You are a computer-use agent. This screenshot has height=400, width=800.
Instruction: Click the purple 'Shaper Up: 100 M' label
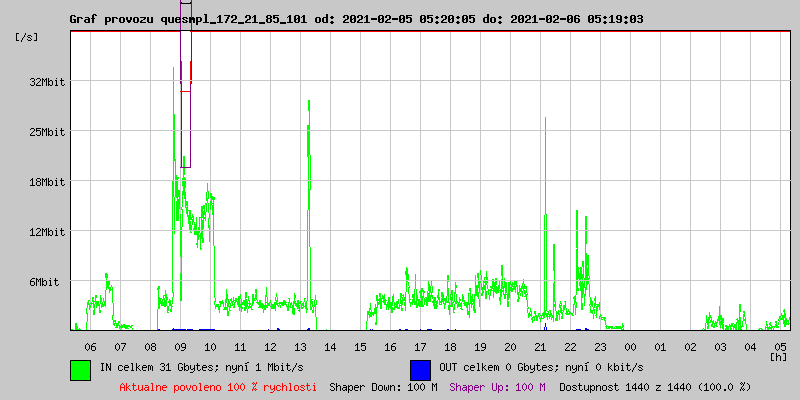tap(497, 386)
